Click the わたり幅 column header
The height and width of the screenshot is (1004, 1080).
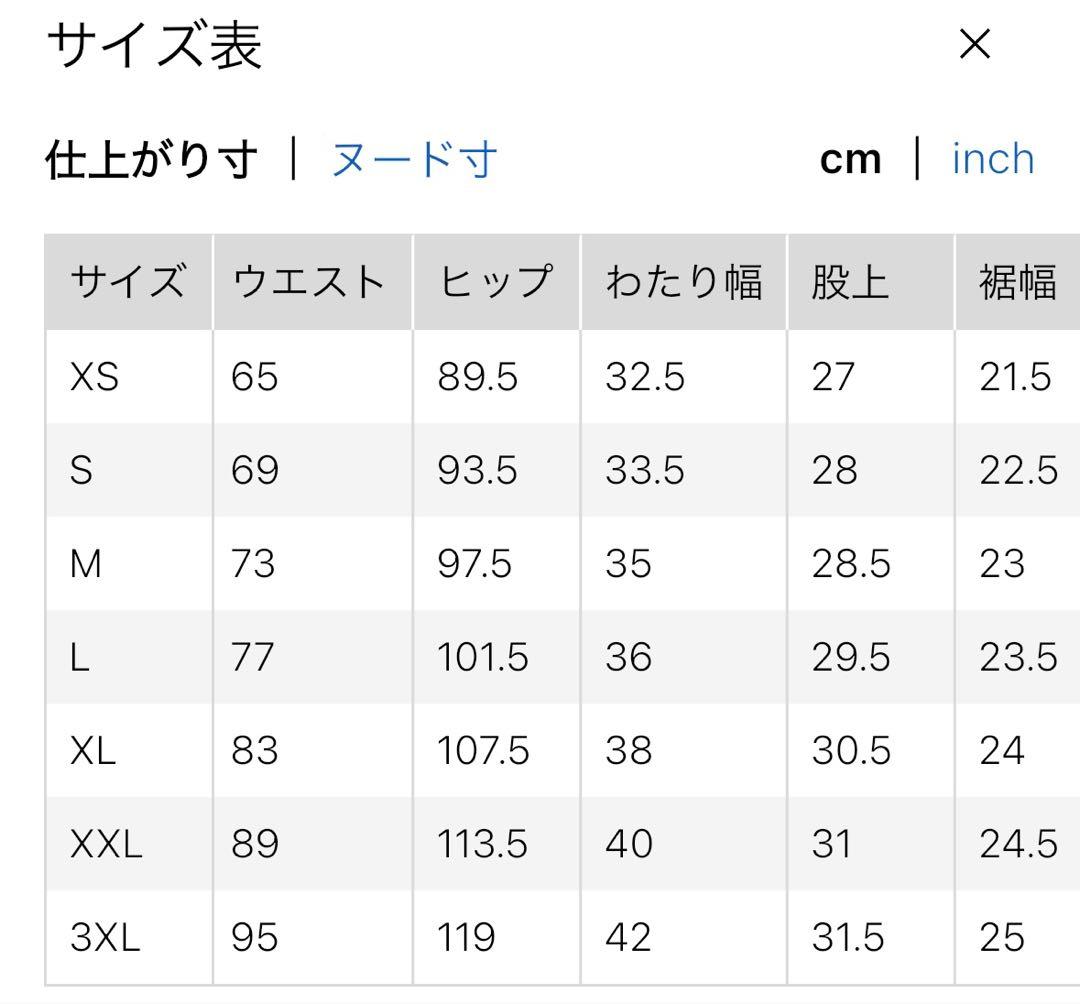point(683,283)
